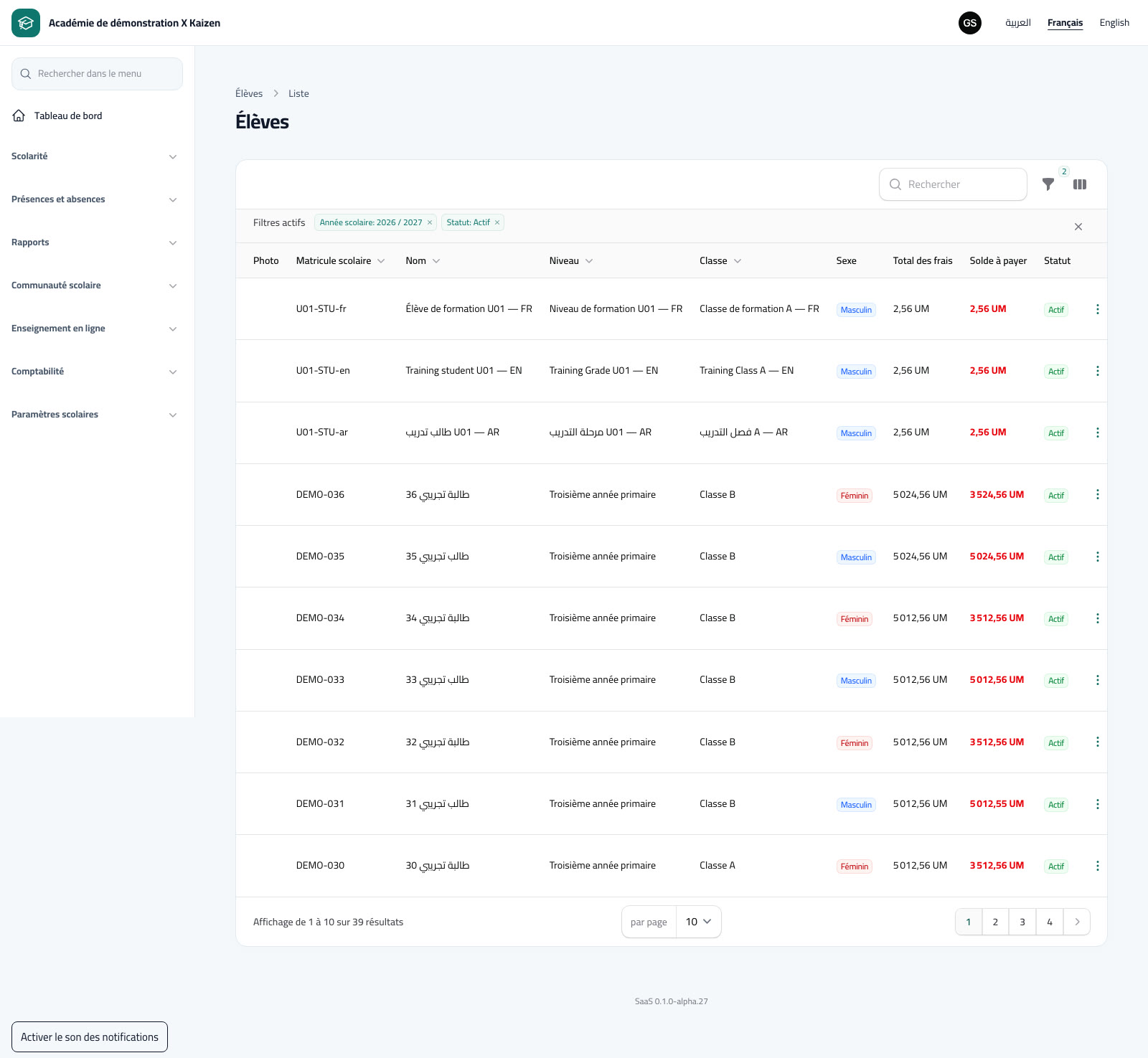Open row actions menu for U01-STU-fr

pos(1097,309)
